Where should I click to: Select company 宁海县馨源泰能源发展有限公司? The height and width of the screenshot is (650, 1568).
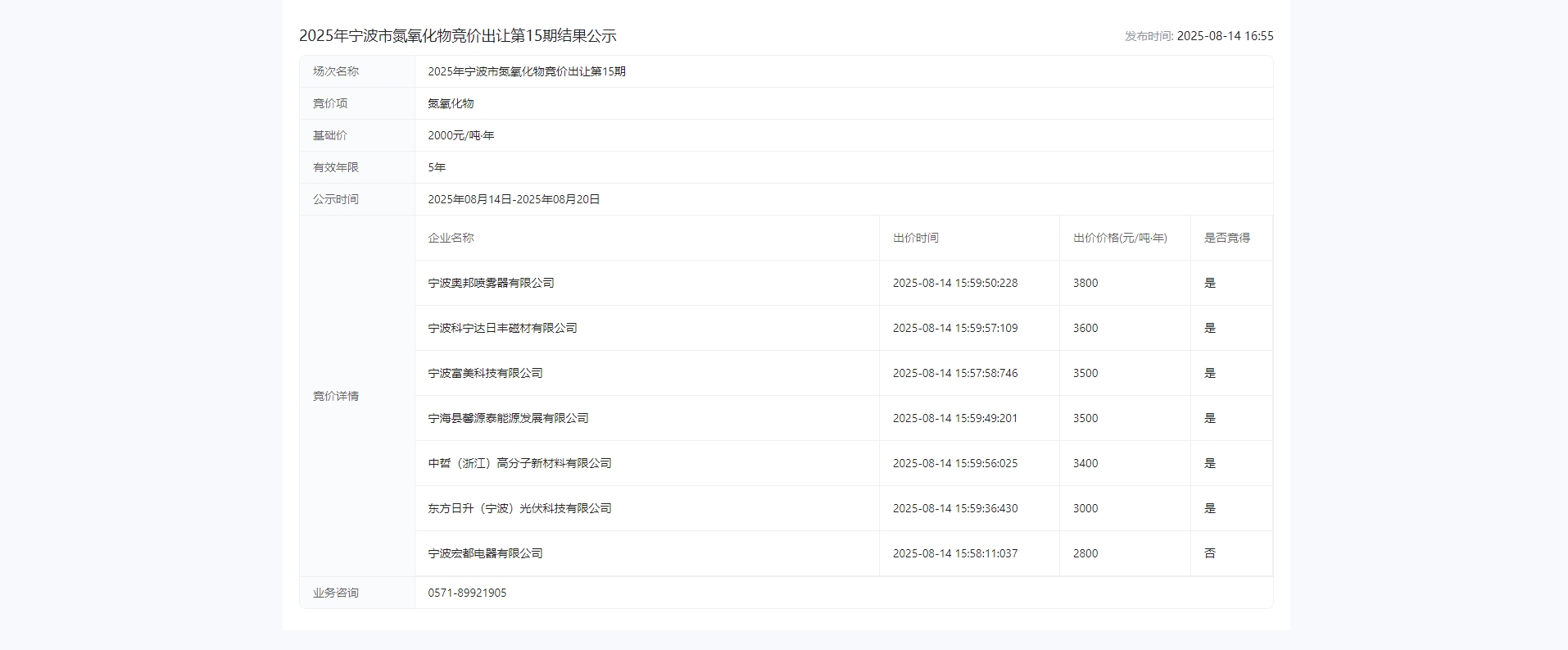(x=508, y=418)
